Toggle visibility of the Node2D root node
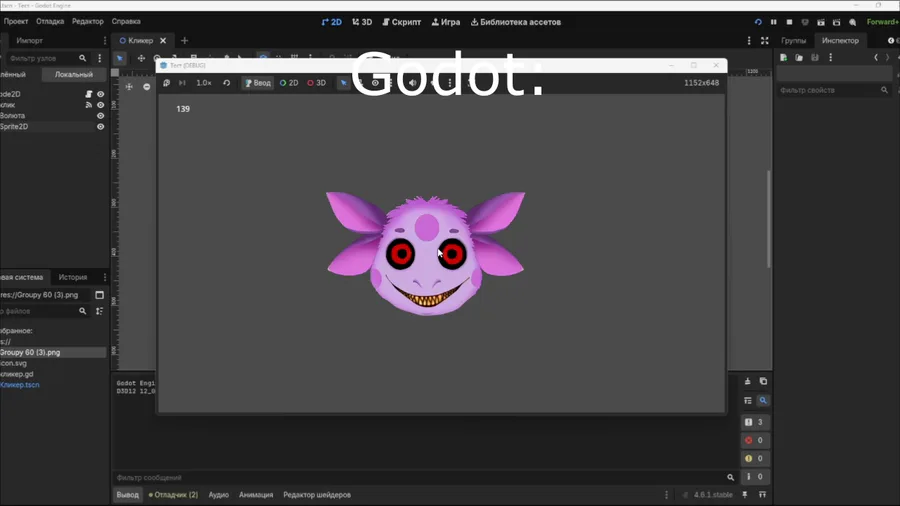 pos(100,94)
